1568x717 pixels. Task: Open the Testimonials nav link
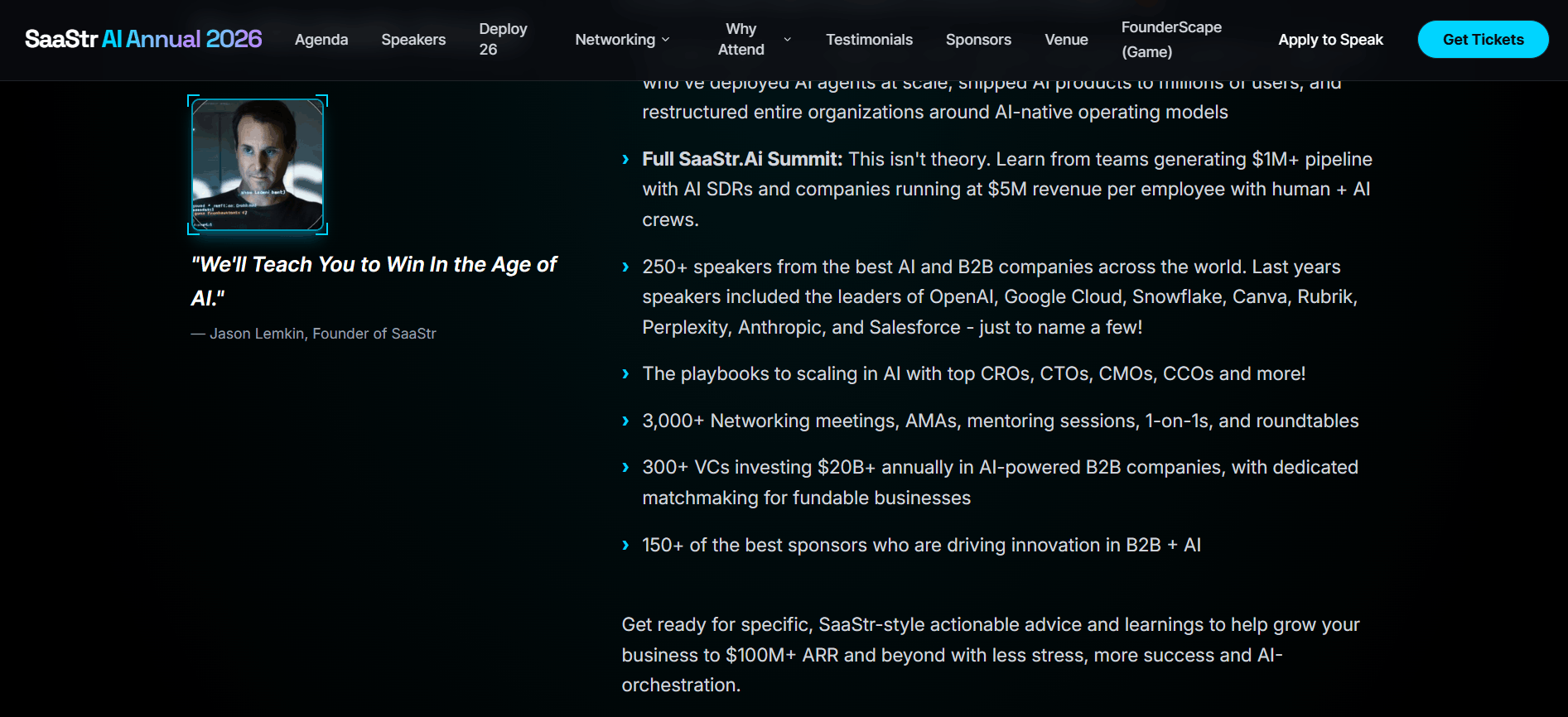(x=869, y=40)
